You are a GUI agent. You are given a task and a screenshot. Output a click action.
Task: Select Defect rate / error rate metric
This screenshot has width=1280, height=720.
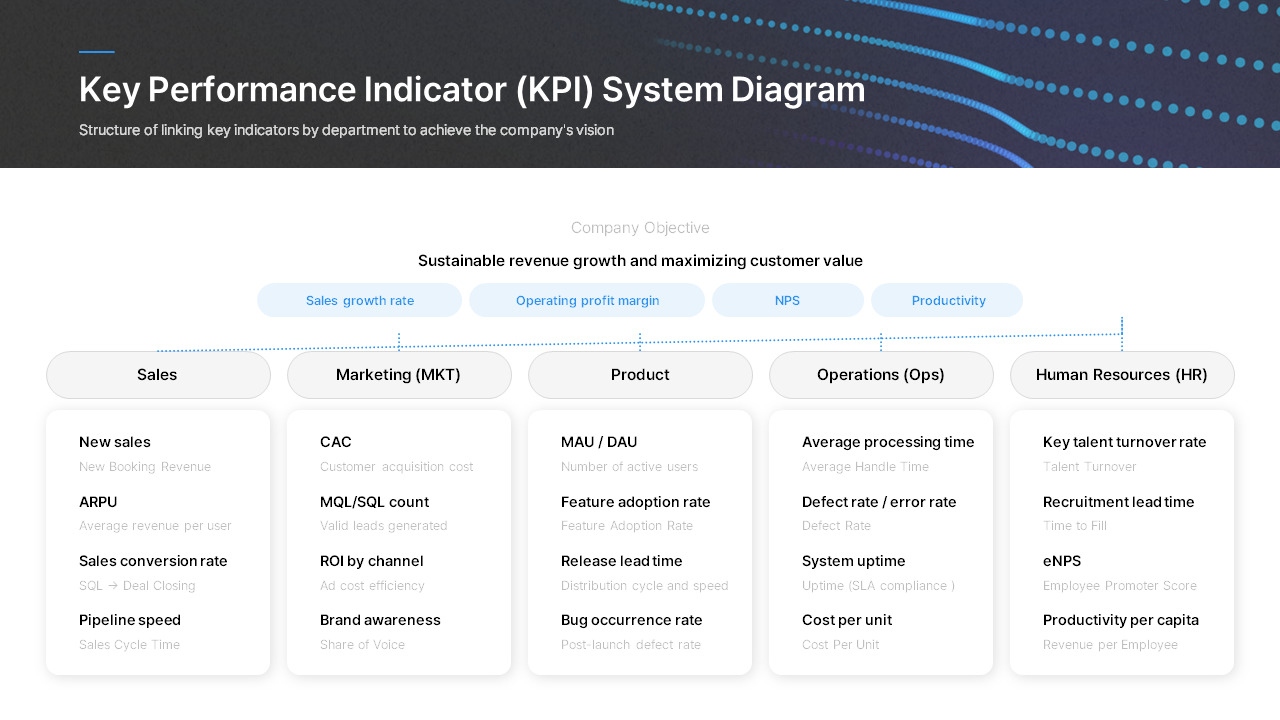pyautogui.click(x=879, y=502)
